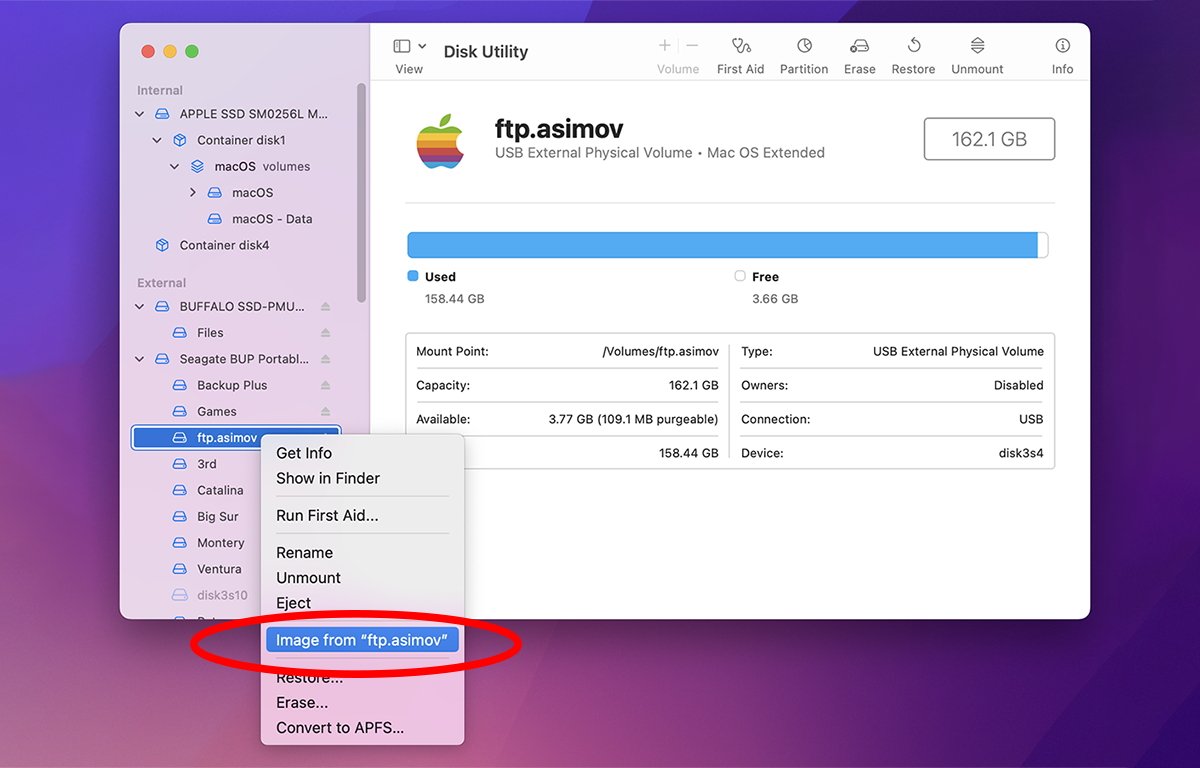Click the Owners Disabled value
This screenshot has height=768, width=1200.
click(x=1018, y=385)
